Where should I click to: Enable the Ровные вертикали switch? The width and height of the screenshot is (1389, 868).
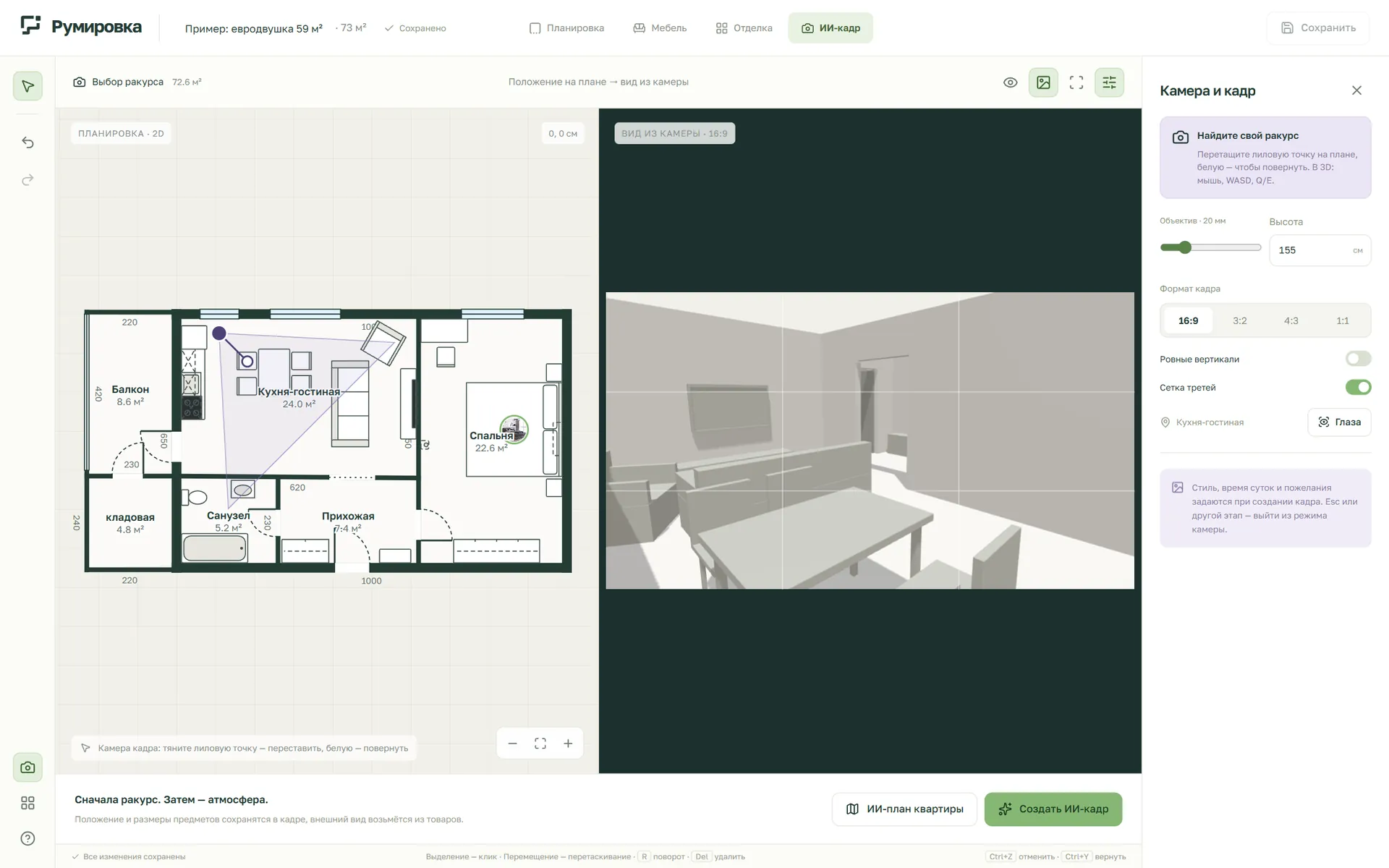1358,359
